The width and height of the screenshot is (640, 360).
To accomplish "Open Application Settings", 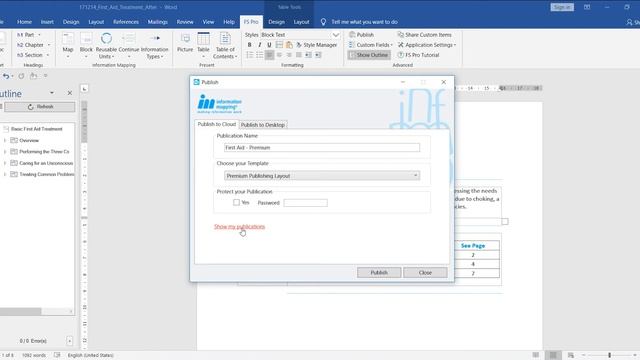I will [x=427, y=45].
